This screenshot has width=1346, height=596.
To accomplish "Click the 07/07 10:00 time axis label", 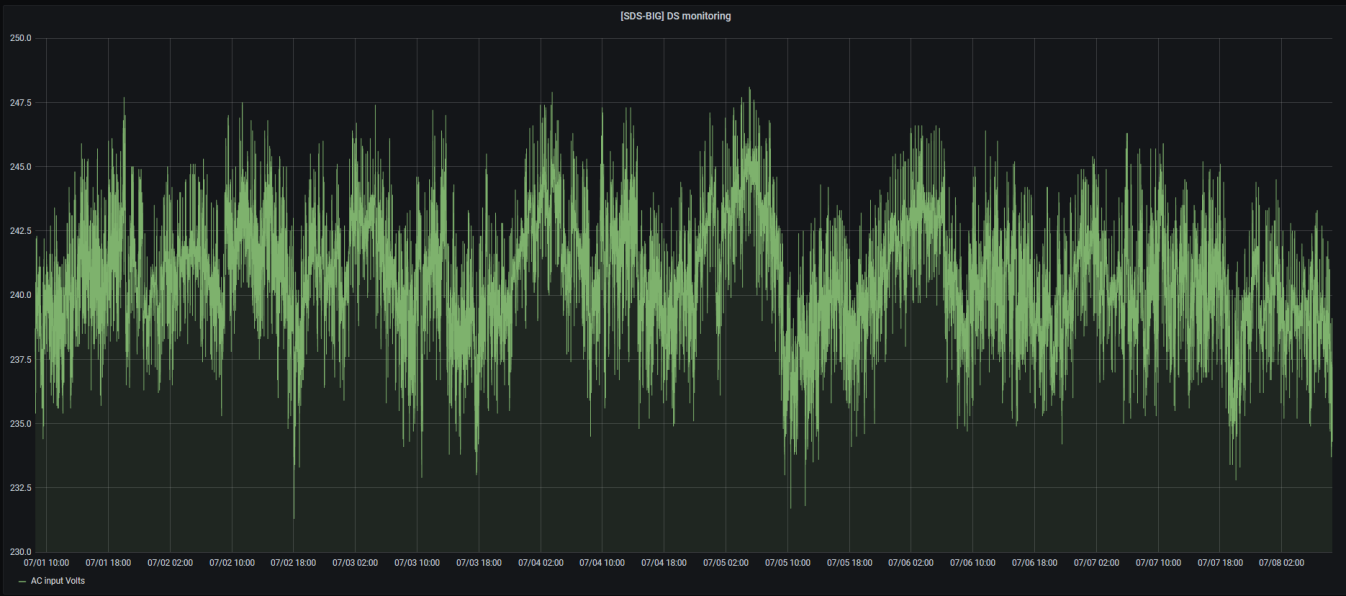I will (1158, 563).
